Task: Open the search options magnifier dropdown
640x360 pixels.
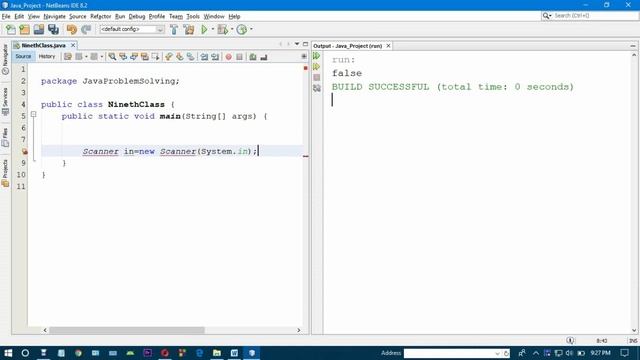Action: (x=547, y=16)
